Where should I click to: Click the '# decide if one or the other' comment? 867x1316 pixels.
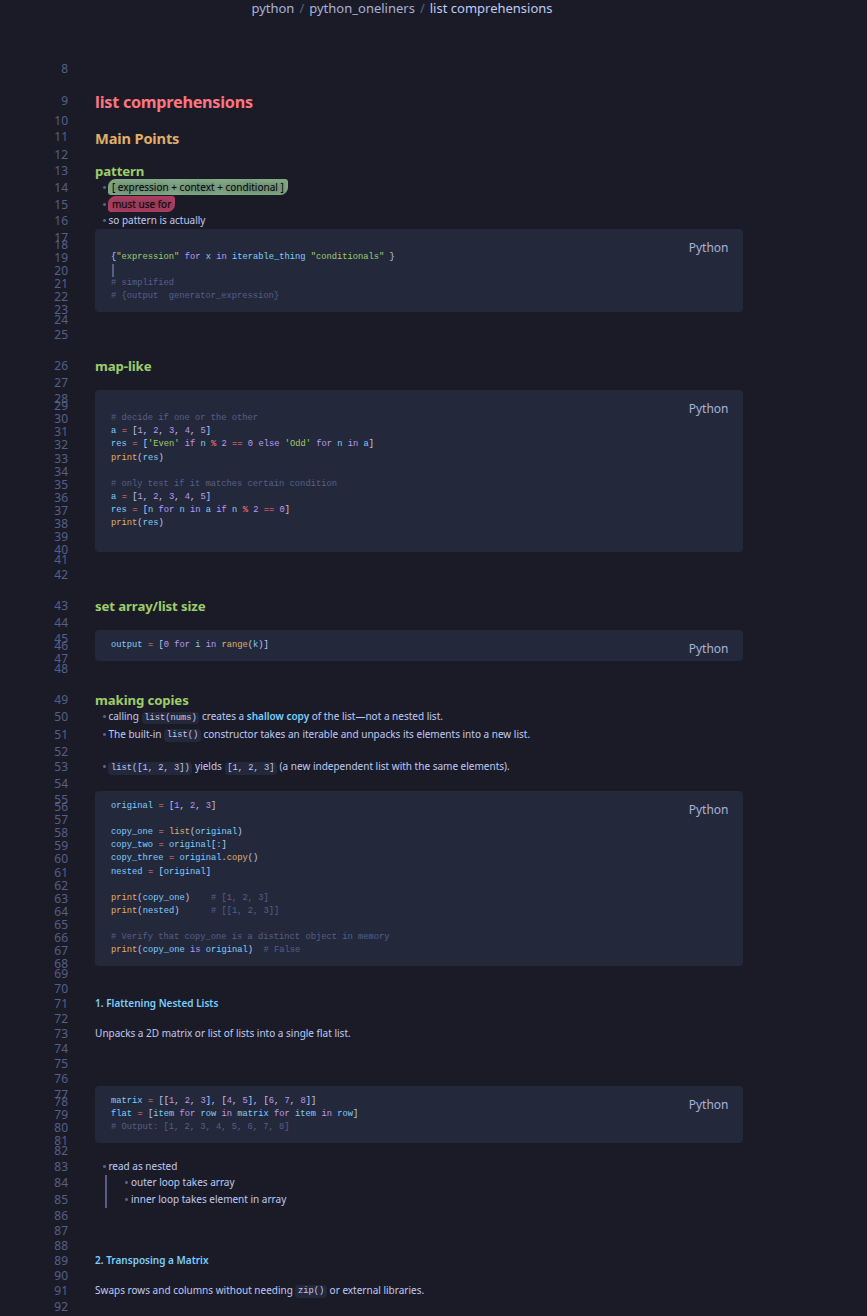tap(184, 417)
